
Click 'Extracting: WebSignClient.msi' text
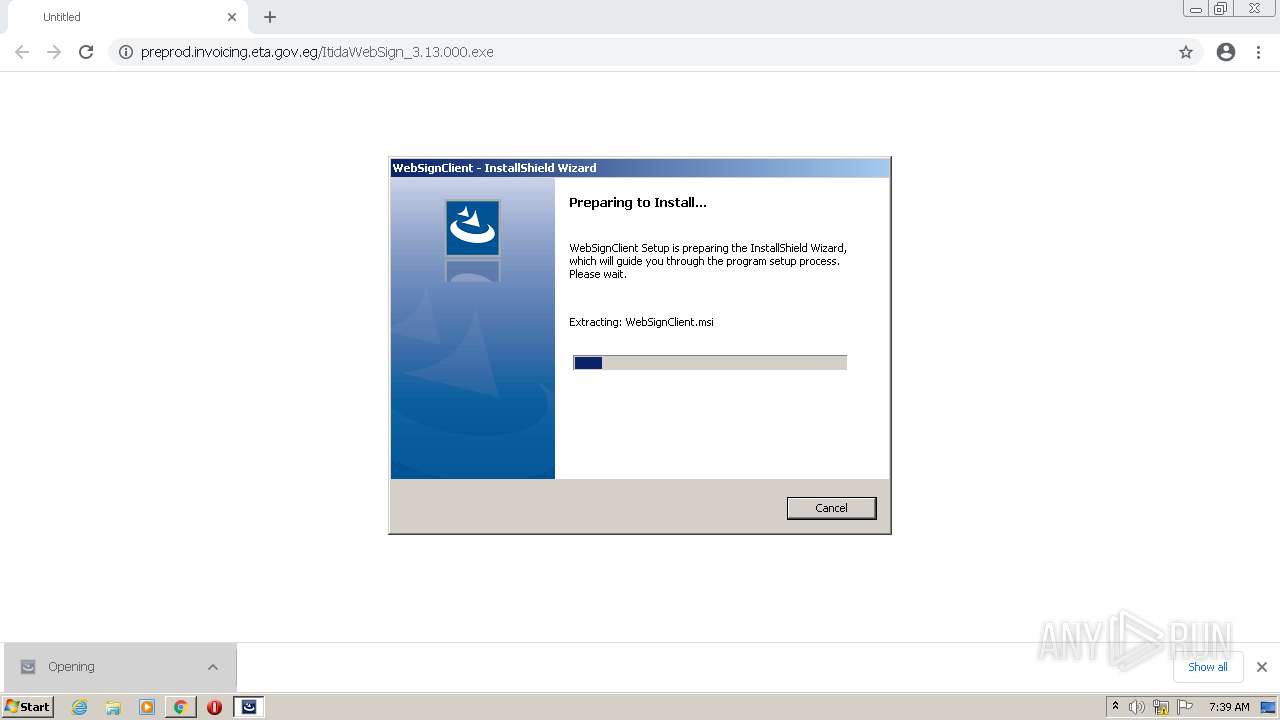click(641, 322)
